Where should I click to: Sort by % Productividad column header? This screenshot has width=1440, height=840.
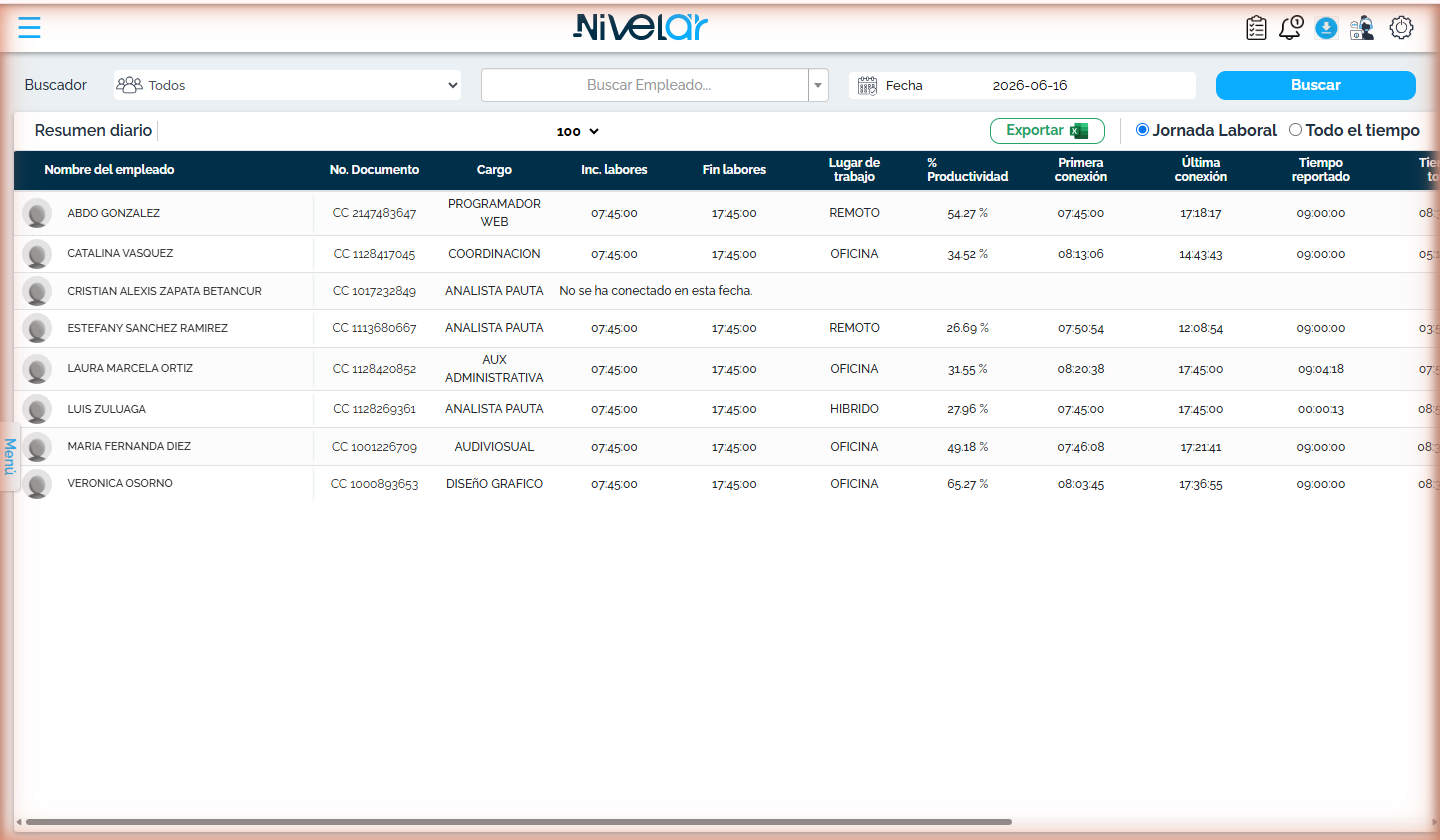967,170
